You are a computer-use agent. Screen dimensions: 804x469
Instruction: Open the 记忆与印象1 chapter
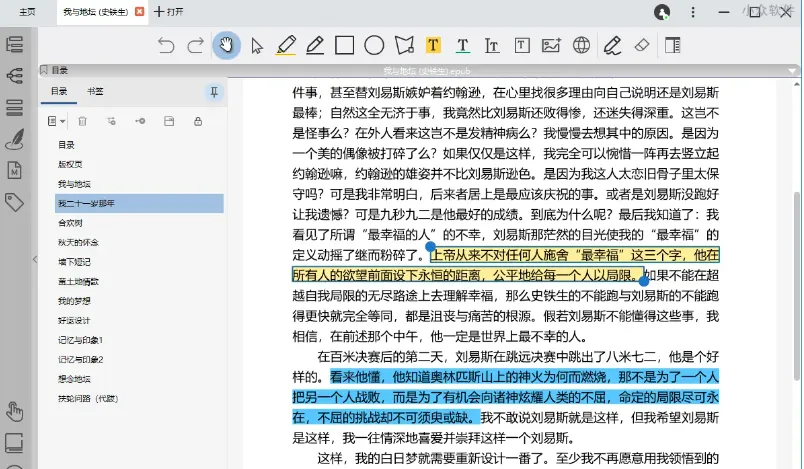pyautogui.click(x=81, y=340)
